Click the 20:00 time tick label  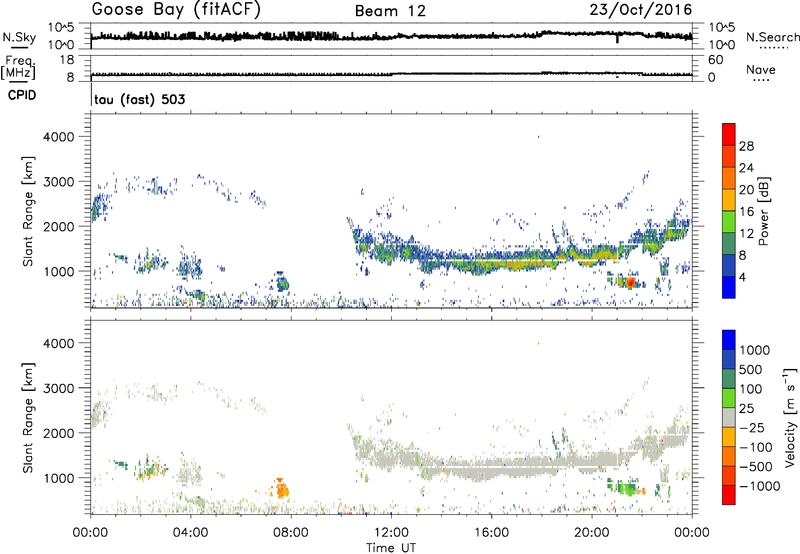tap(592, 533)
